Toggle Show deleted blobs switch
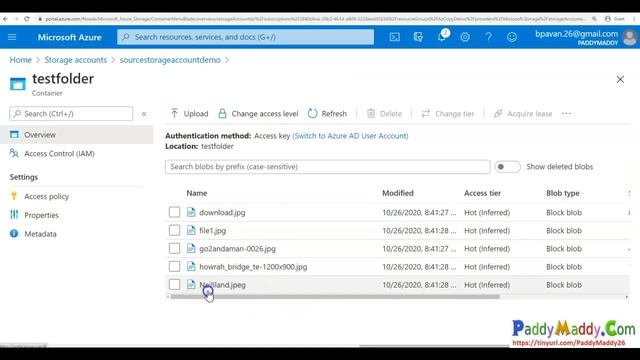The image size is (640, 360). [x=507, y=167]
